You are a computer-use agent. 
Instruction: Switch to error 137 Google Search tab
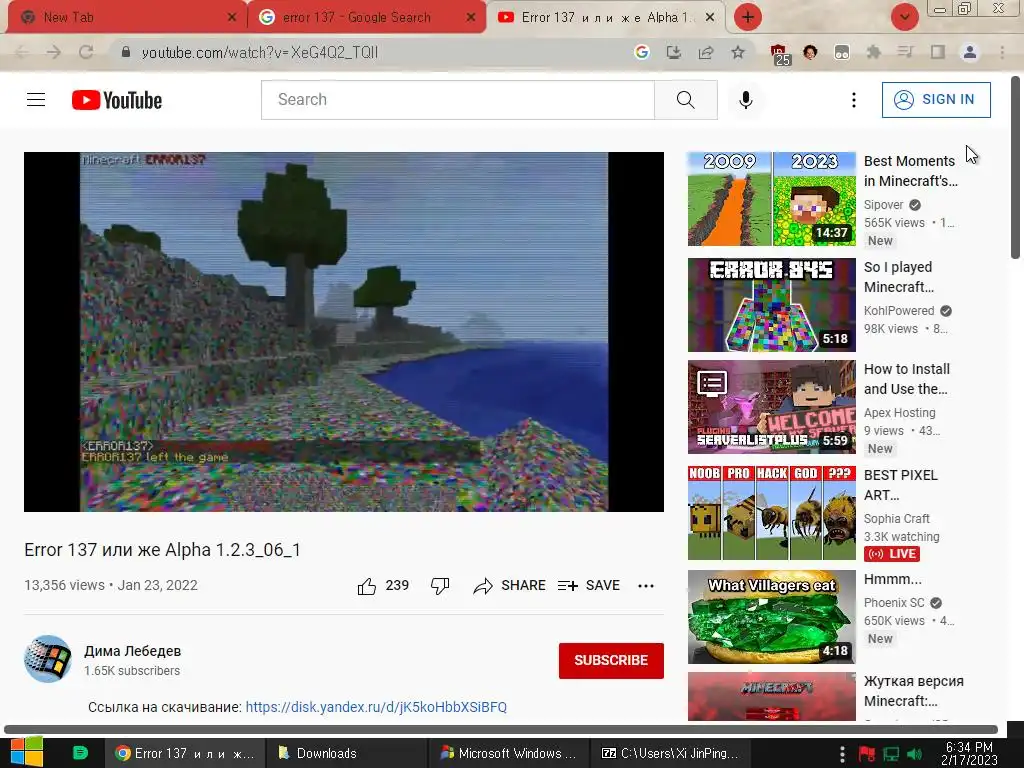pyautogui.click(x=367, y=18)
